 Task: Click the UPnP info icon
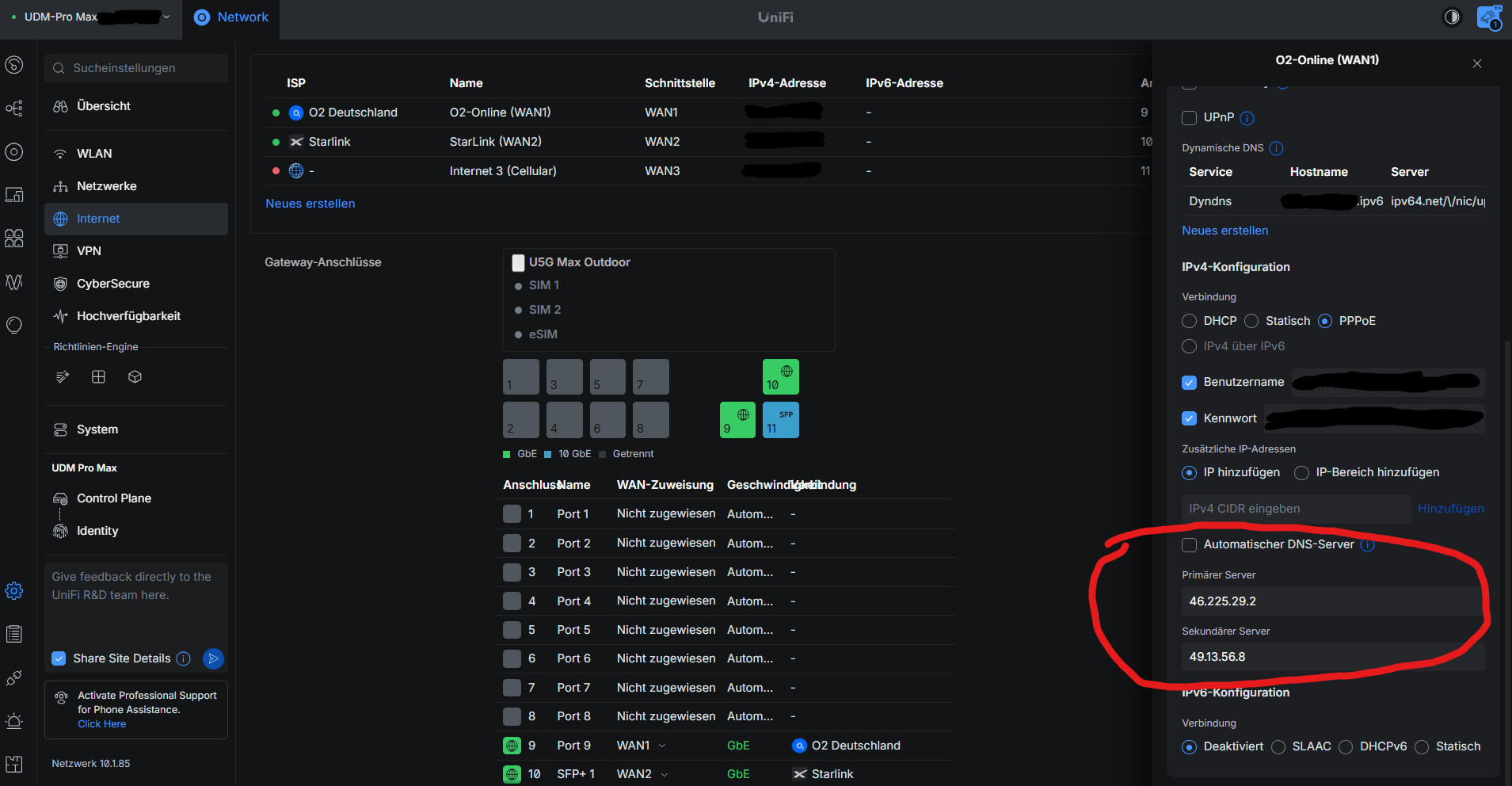click(1247, 118)
